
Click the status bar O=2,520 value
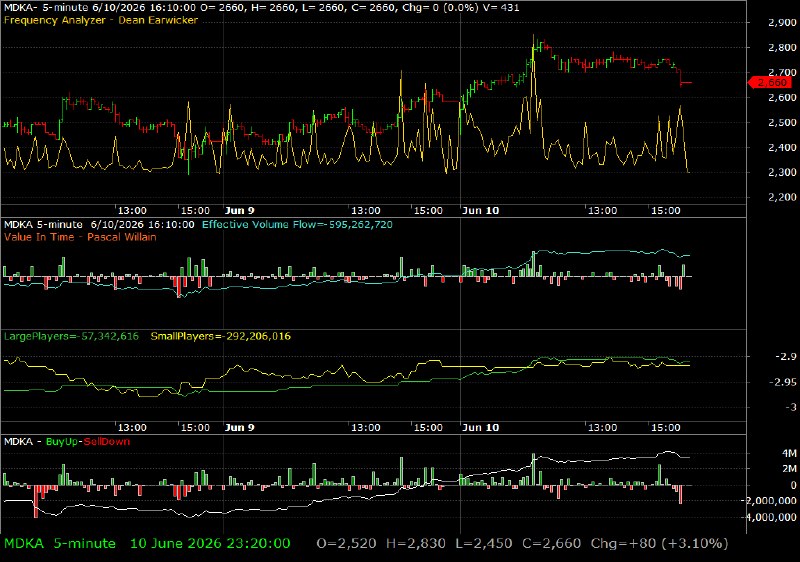tap(346, 544)
